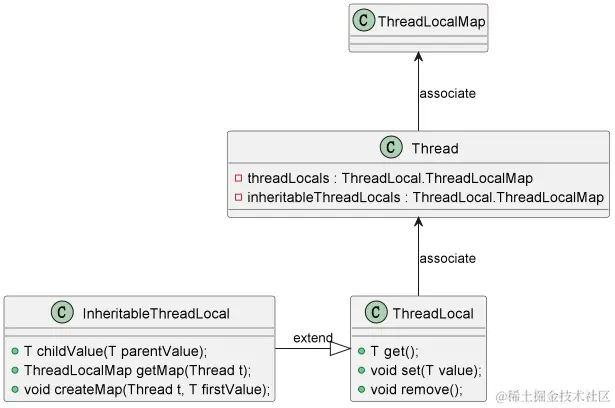
Task: Click the lower associate arrow label
Action: tap(448, 259)
